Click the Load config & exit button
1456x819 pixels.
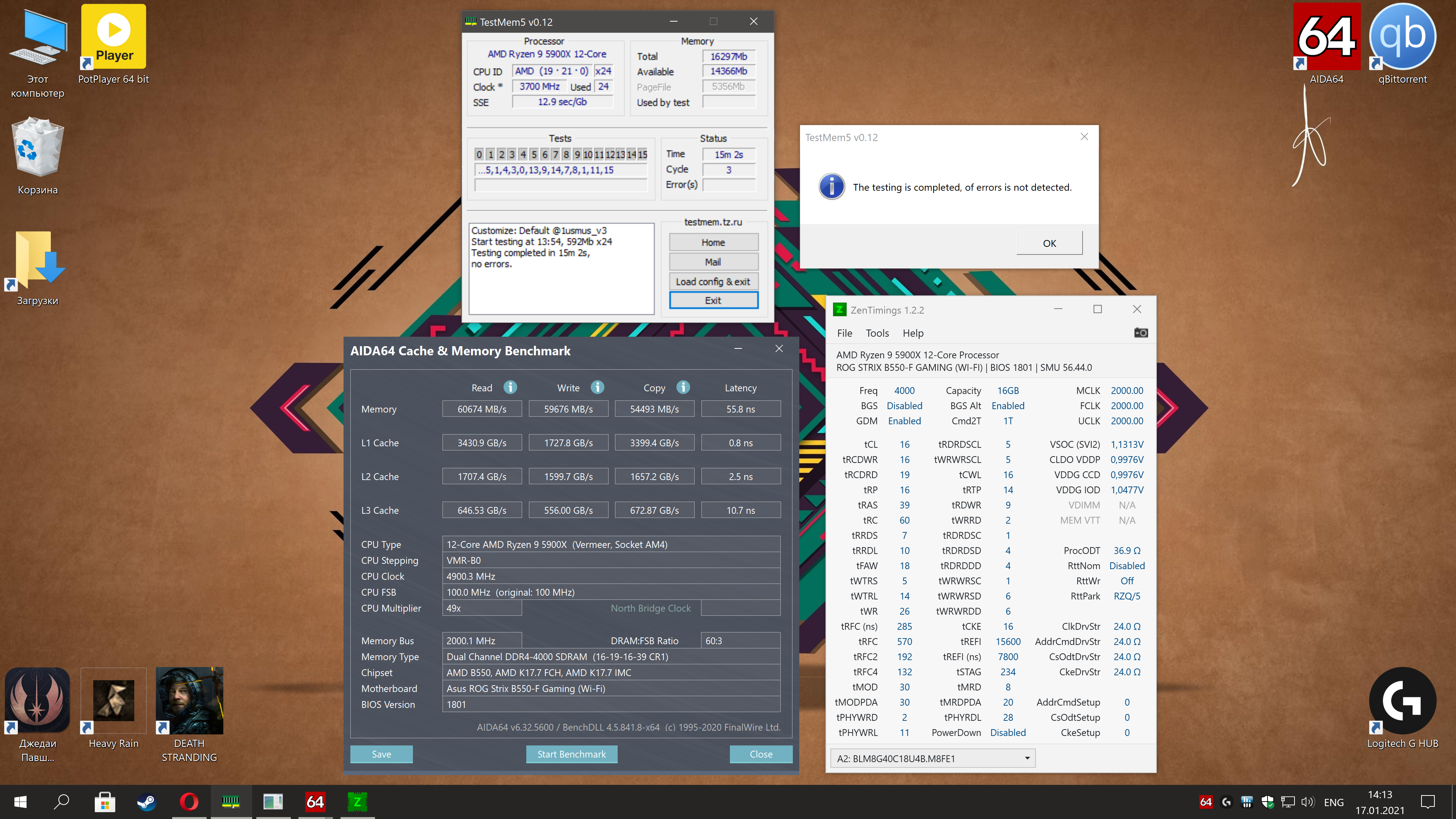713,281
